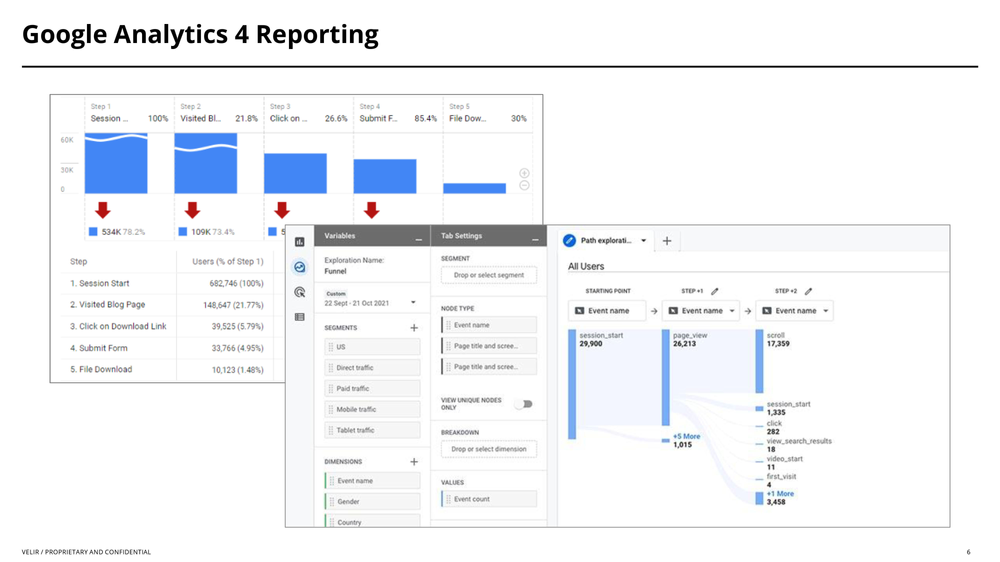Toggle View Unique Nodes Only switch

[524, 404]
